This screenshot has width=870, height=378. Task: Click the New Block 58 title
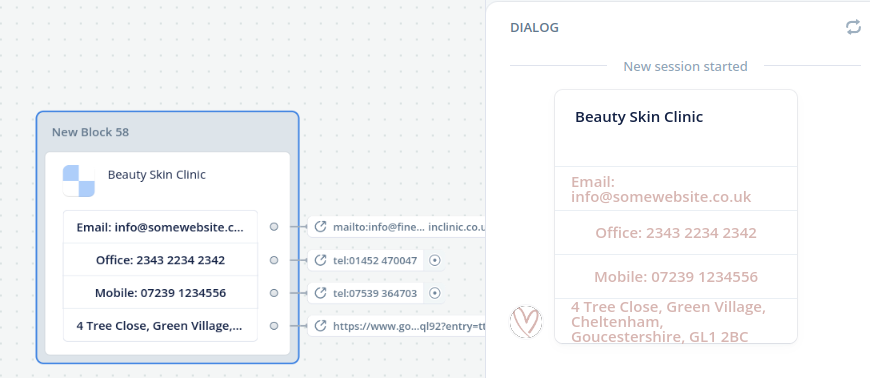(90, 132)
